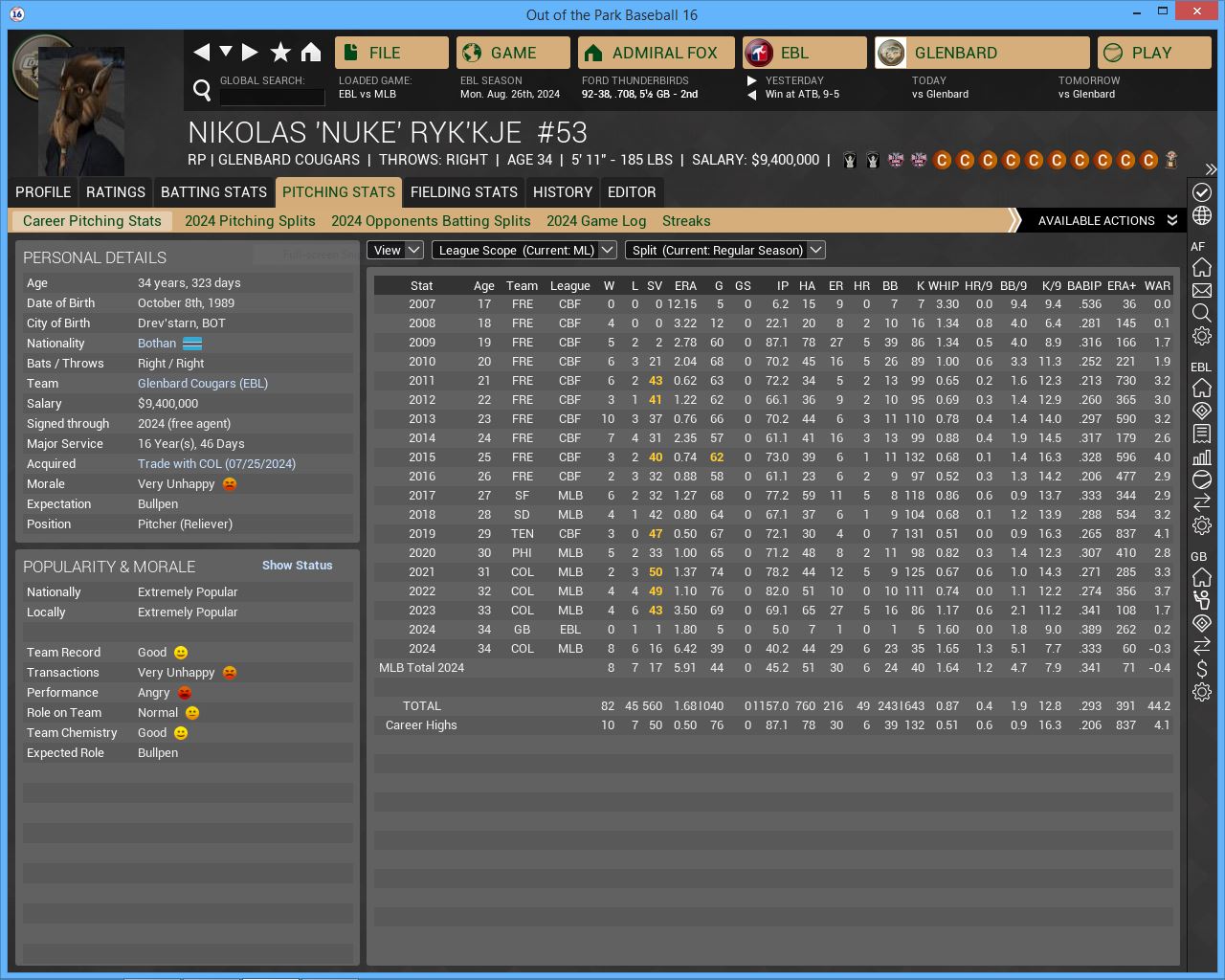Bookmark this page with the star icon
Viewport: 1225px width, 980px height.
[x=280, y=53]
